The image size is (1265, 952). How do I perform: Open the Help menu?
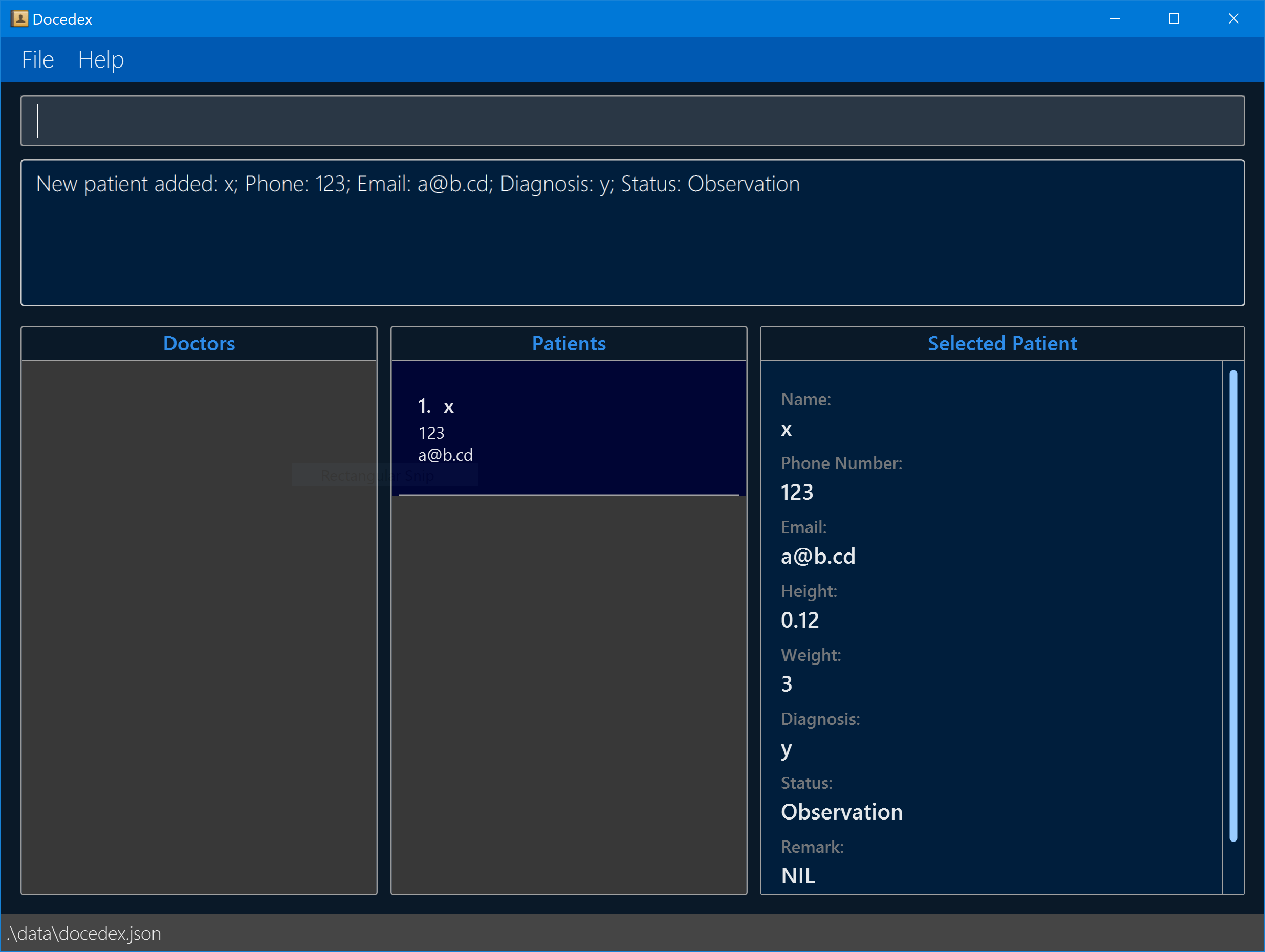[101, 60]
